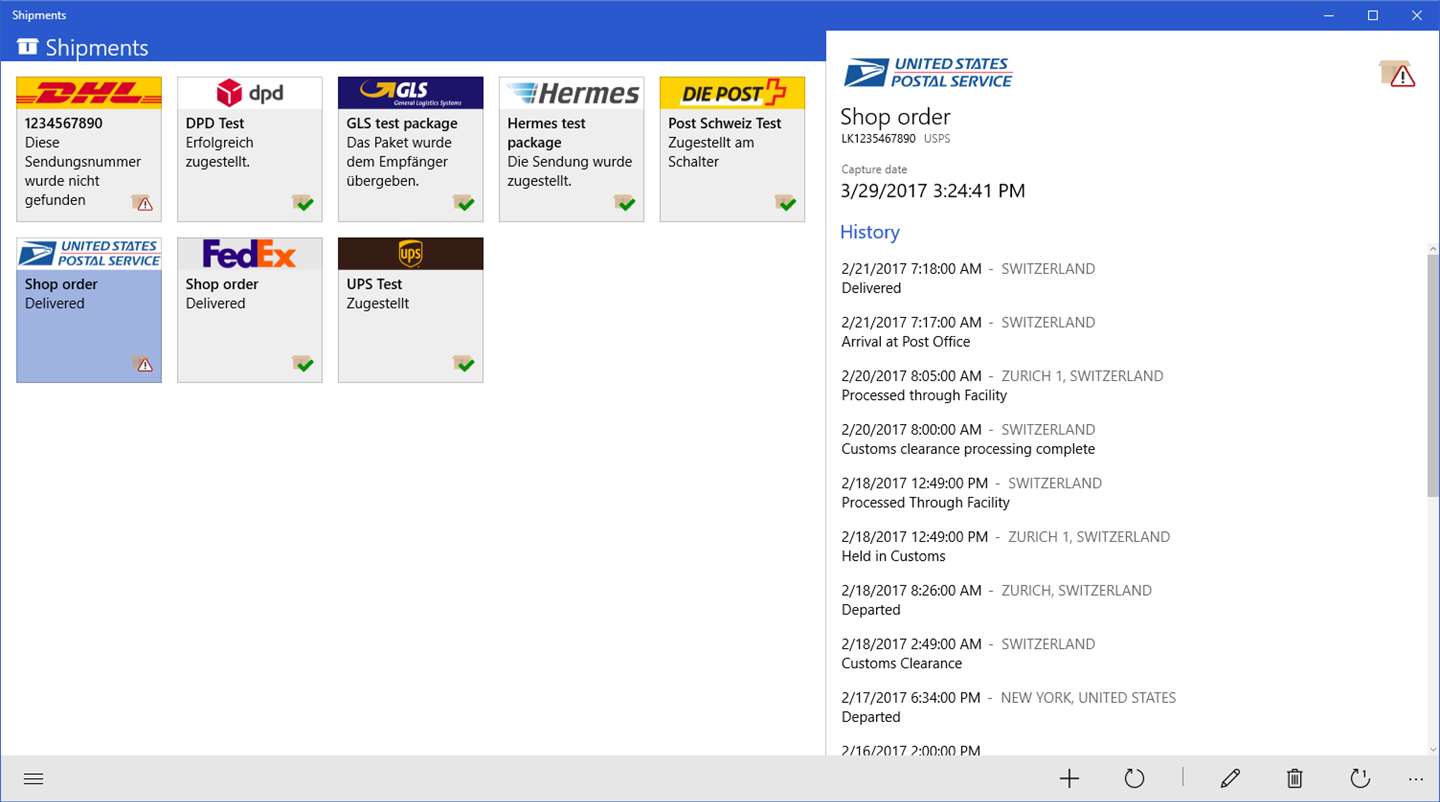This screenshot has width=1440, height=802.
Task: Select the UPS Test shipment tile
Action: [x=411, y=310]
